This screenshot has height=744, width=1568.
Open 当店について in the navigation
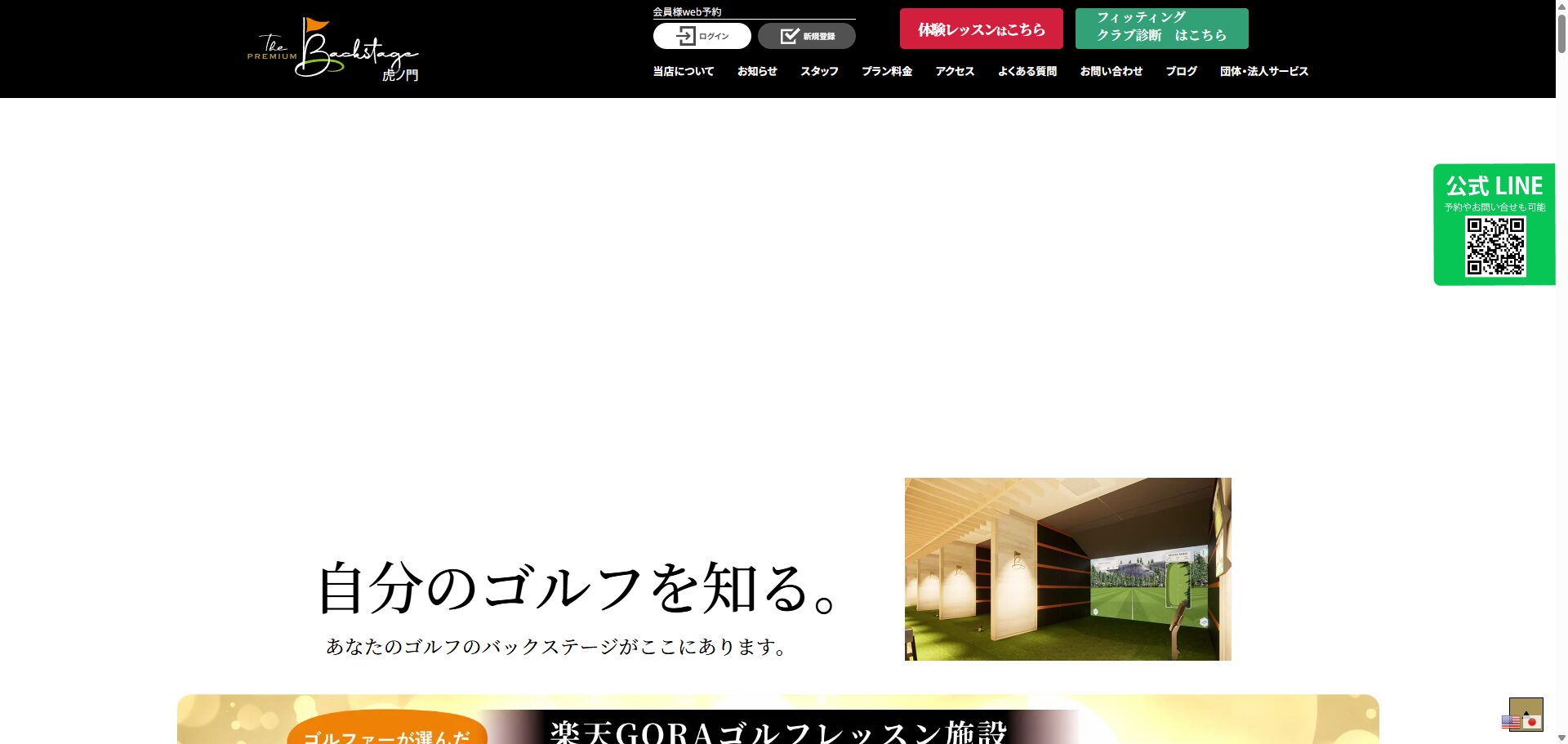683,72
